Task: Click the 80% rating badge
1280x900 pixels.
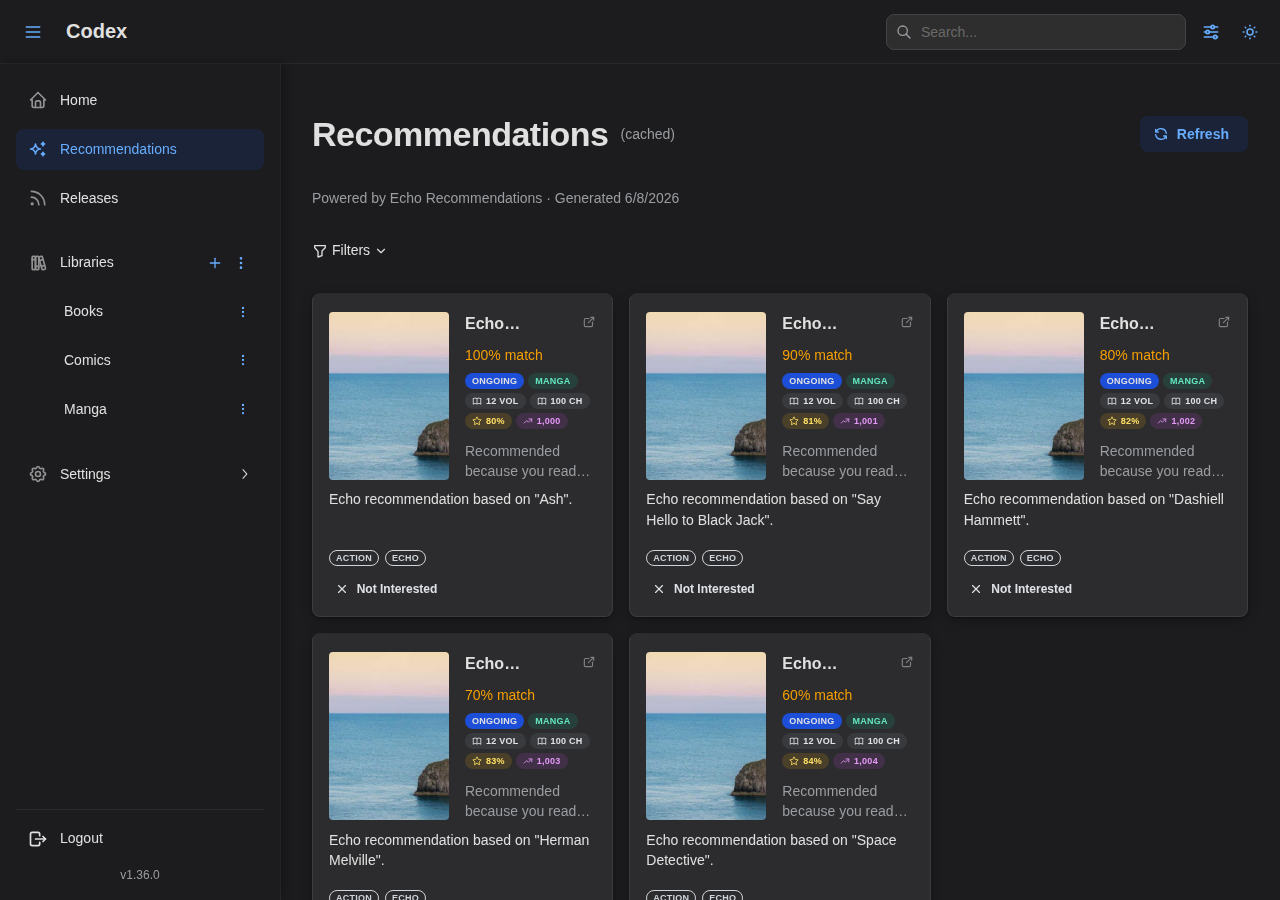Action: click(x=488, y=421)
